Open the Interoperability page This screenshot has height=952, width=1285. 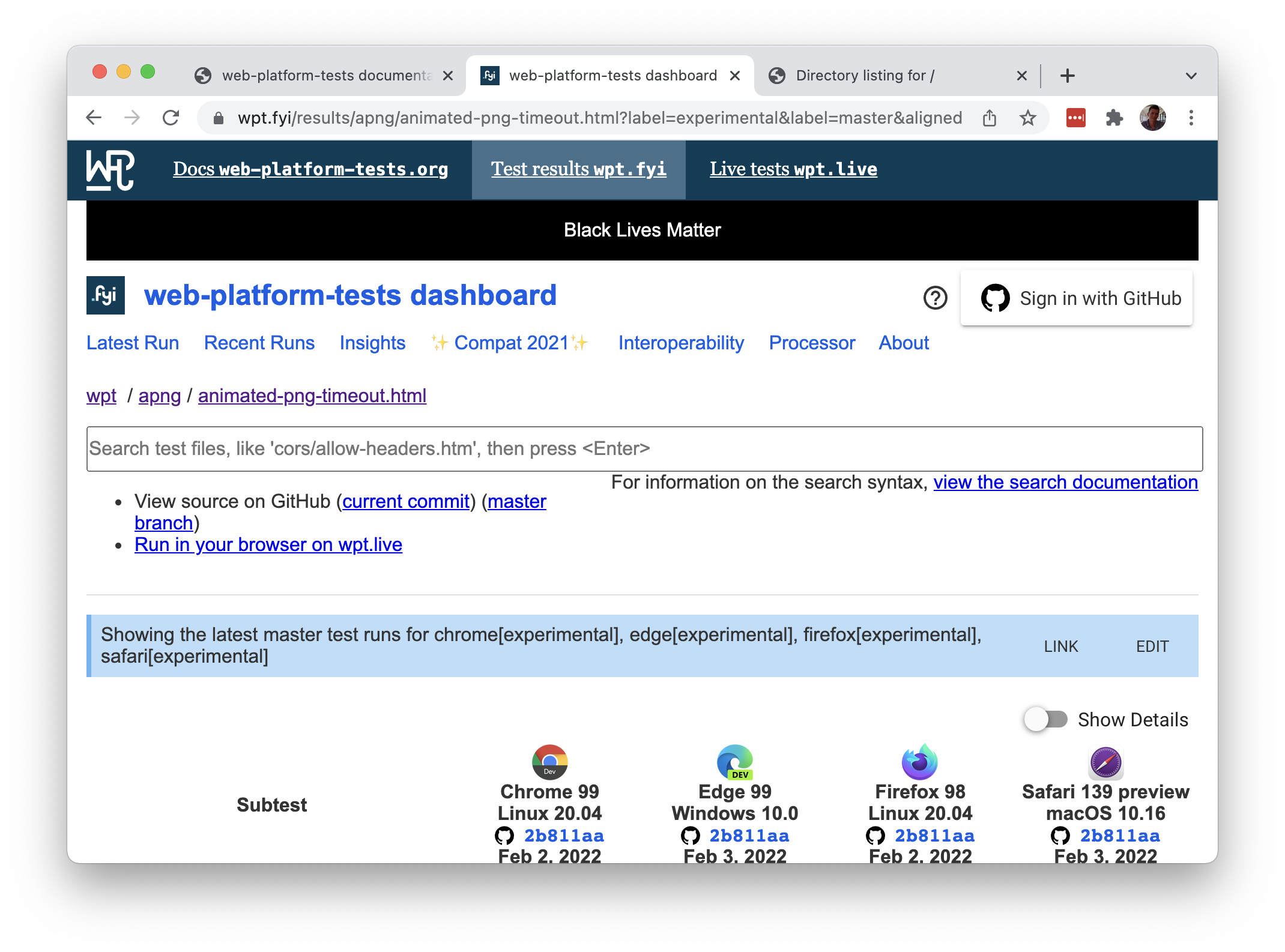pyautogui.click(x=681, y=343)
